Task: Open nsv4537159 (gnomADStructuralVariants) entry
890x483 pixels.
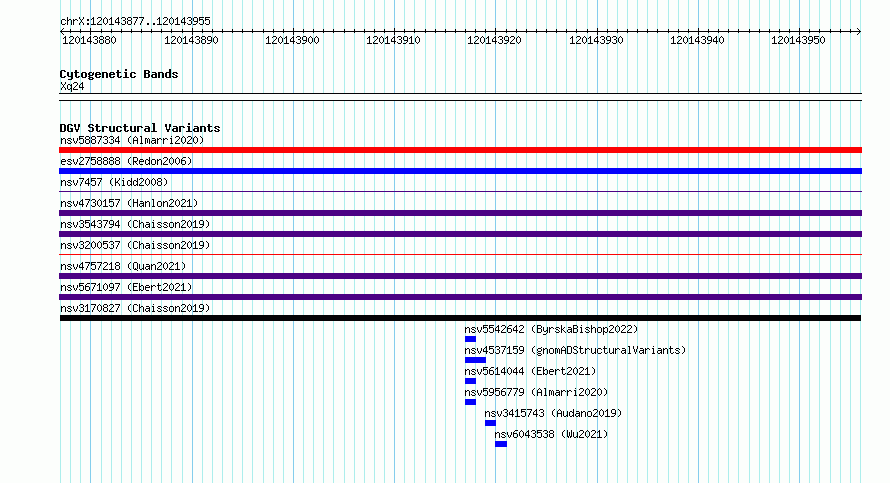Action: pyautogui.click(x=575, y=350)
